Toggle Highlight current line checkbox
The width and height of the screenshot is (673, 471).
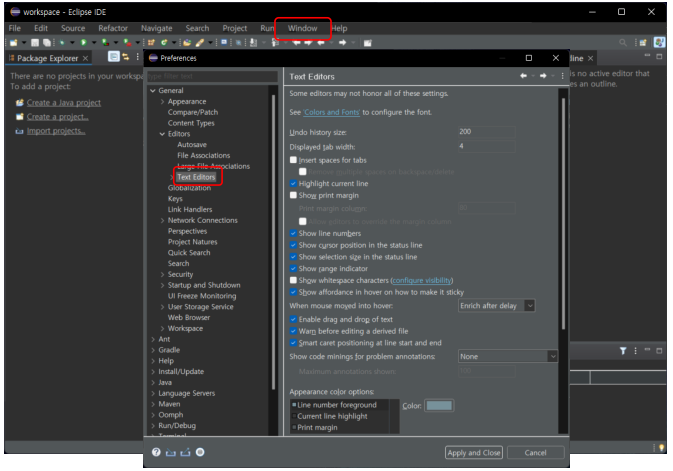click(x=294, y=183)
